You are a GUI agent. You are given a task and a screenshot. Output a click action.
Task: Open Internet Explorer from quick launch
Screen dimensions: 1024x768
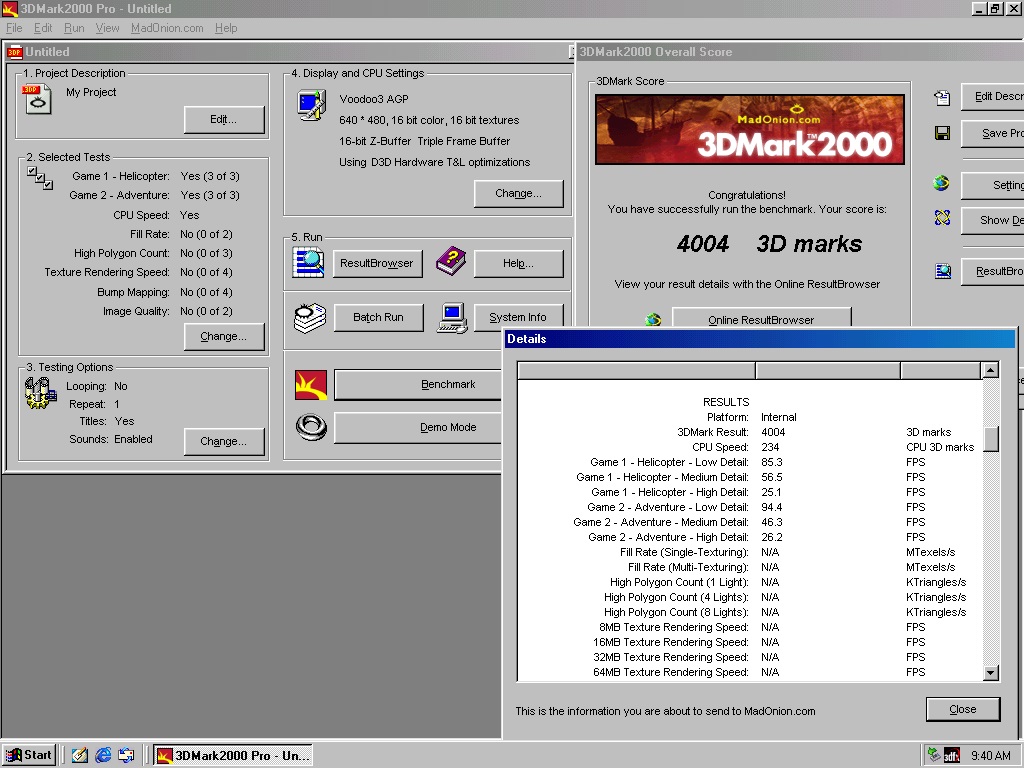(103, 755)
